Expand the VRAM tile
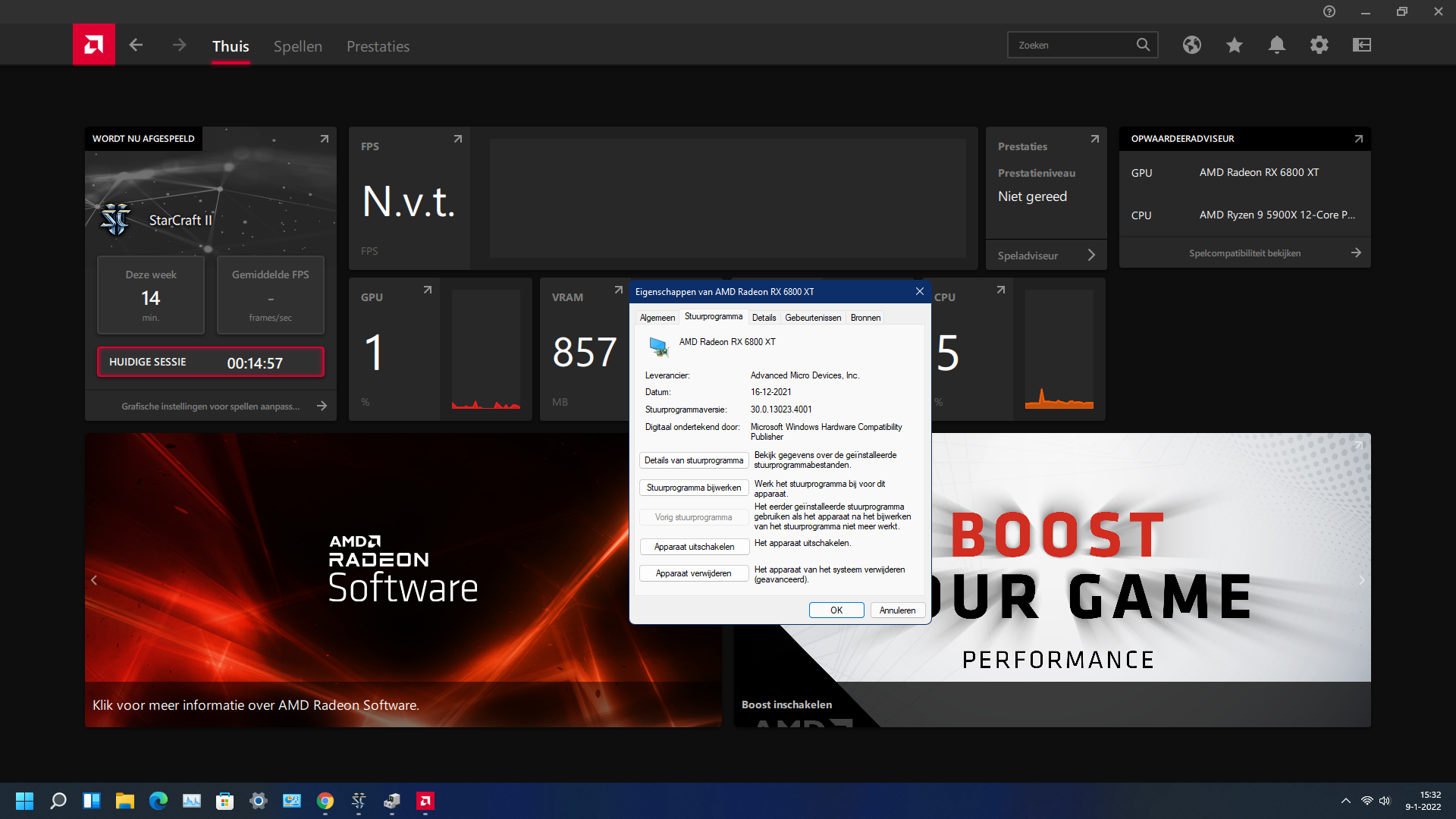This screenshot has width=1456, height=819. (x=619, y=290)
